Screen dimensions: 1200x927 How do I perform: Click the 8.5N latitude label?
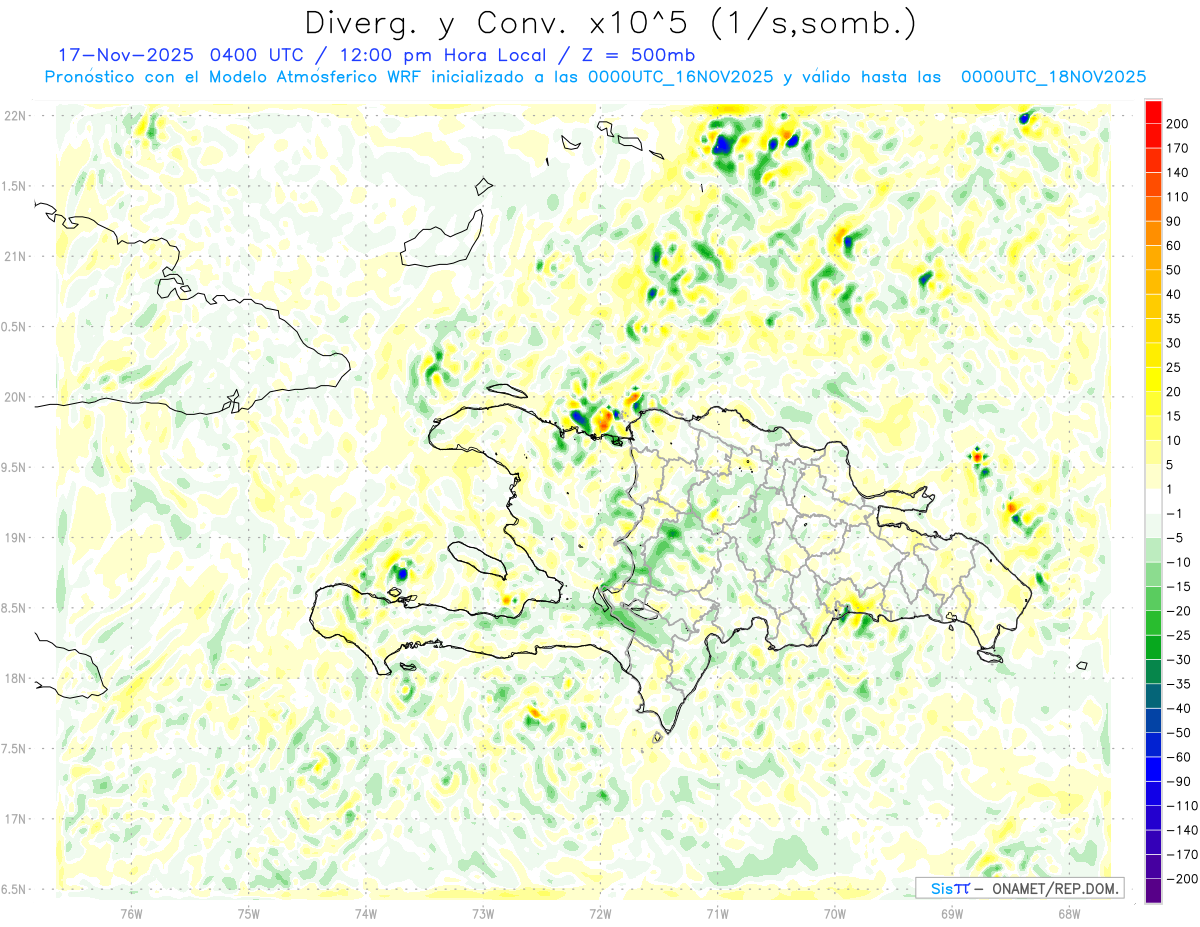[15, 608]
